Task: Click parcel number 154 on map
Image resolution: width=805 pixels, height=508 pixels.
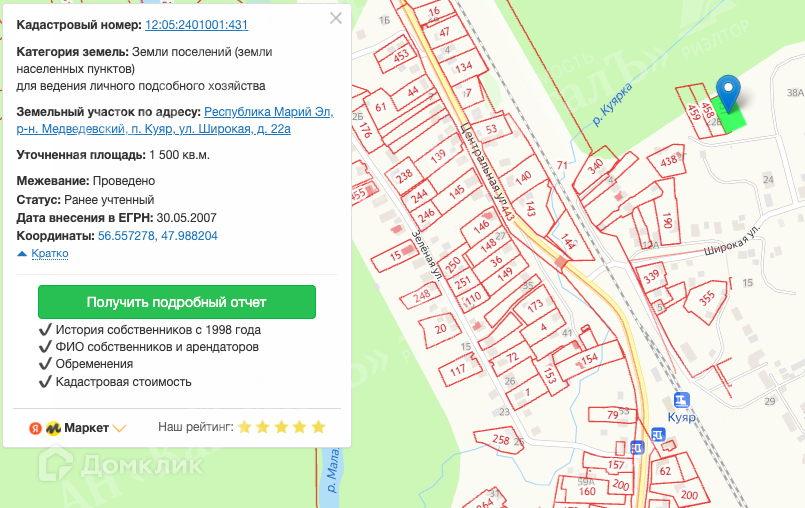Action: [x=589, y=359]
